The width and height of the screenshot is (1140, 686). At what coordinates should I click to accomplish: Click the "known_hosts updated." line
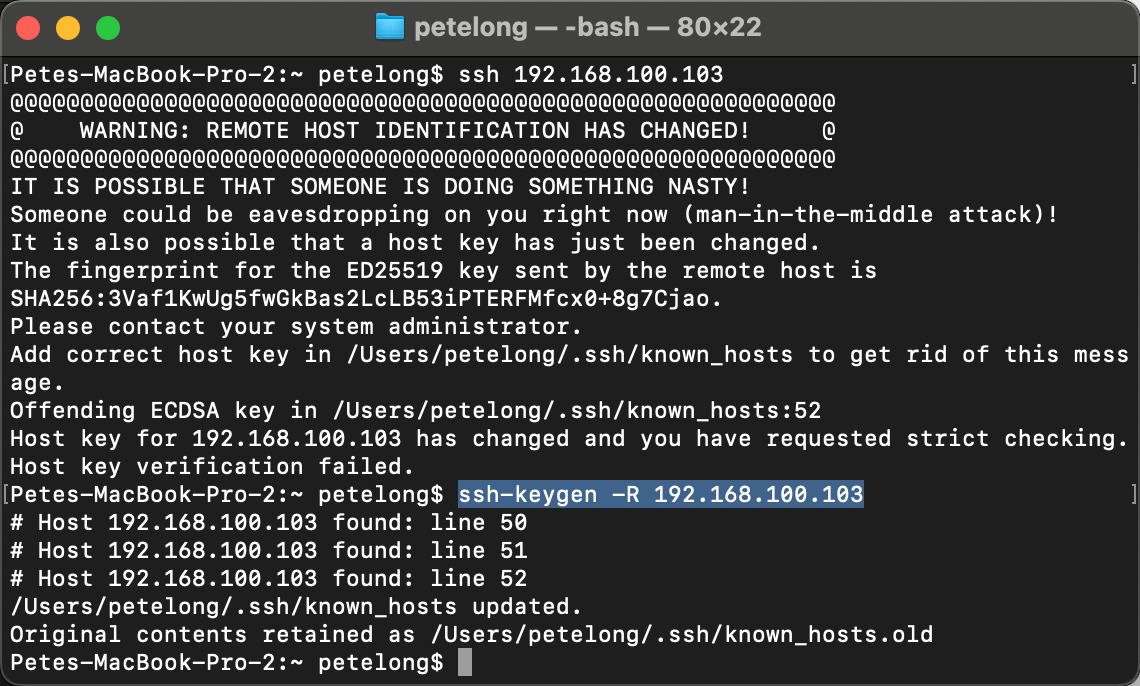tap(296, 606)
